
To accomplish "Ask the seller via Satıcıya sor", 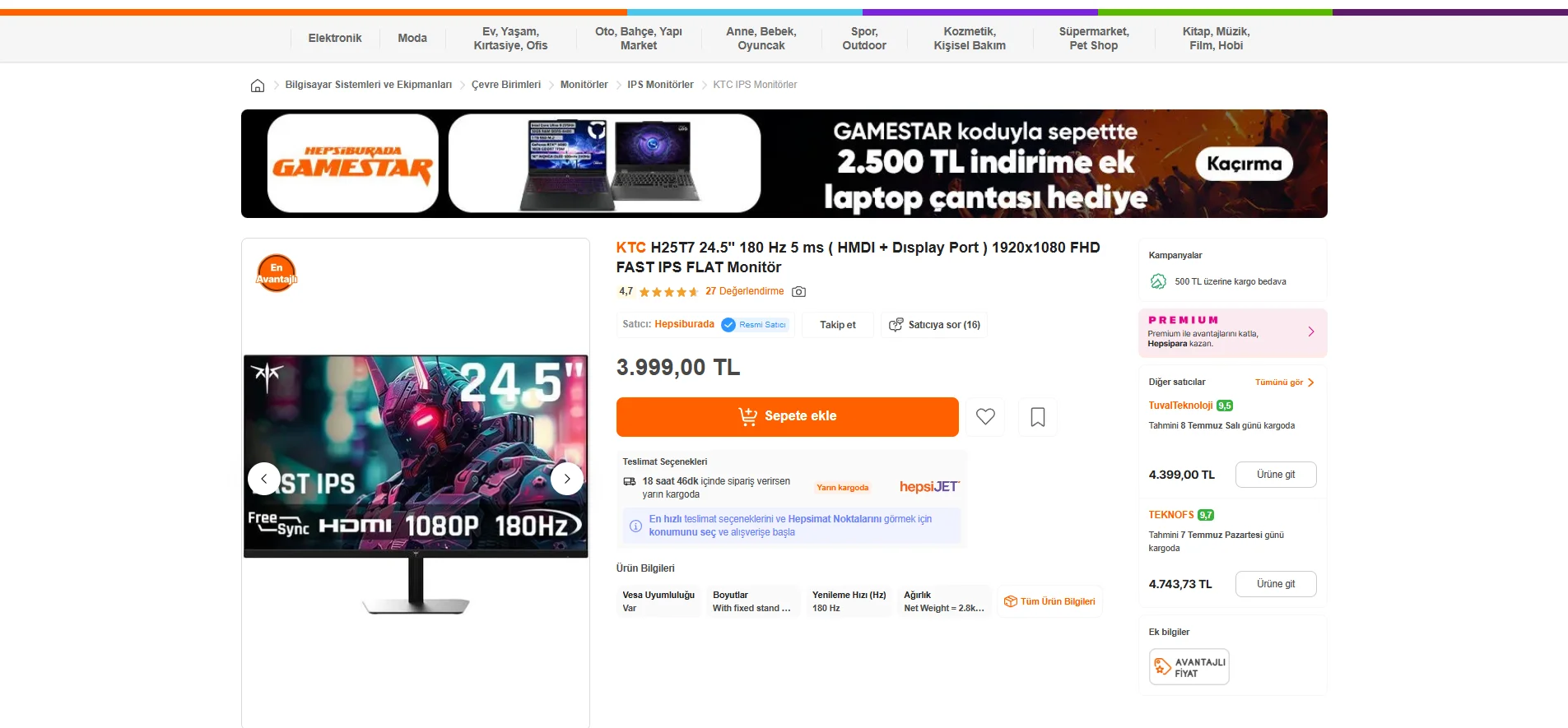I will [x=934, y=325].
